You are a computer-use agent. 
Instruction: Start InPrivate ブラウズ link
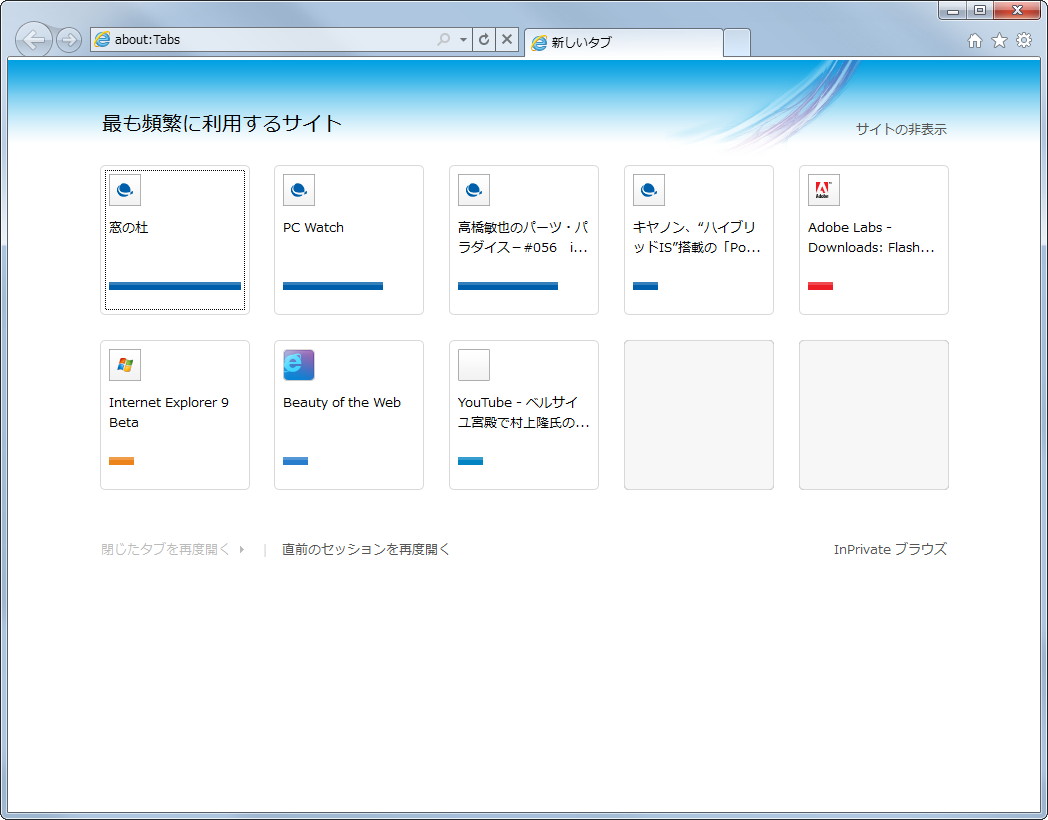[x=890, y=549]
